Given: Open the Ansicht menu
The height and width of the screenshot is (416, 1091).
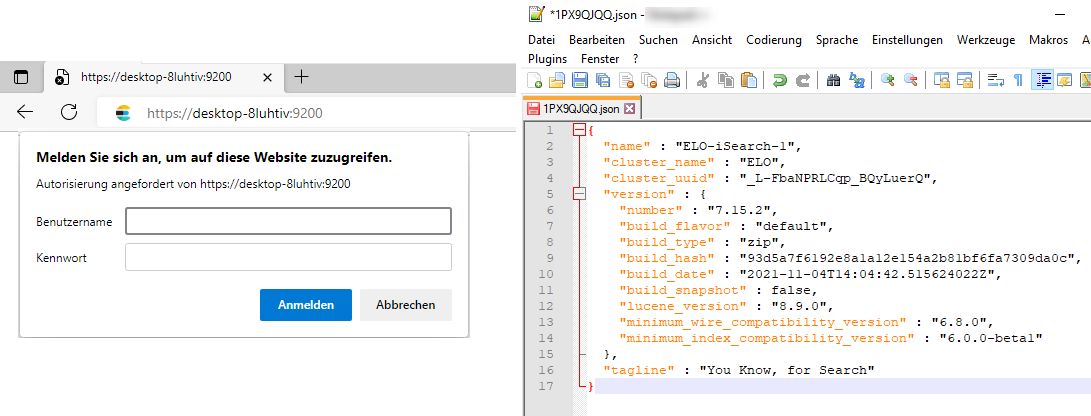Looking at the screenshot, I should pos(712,40).
